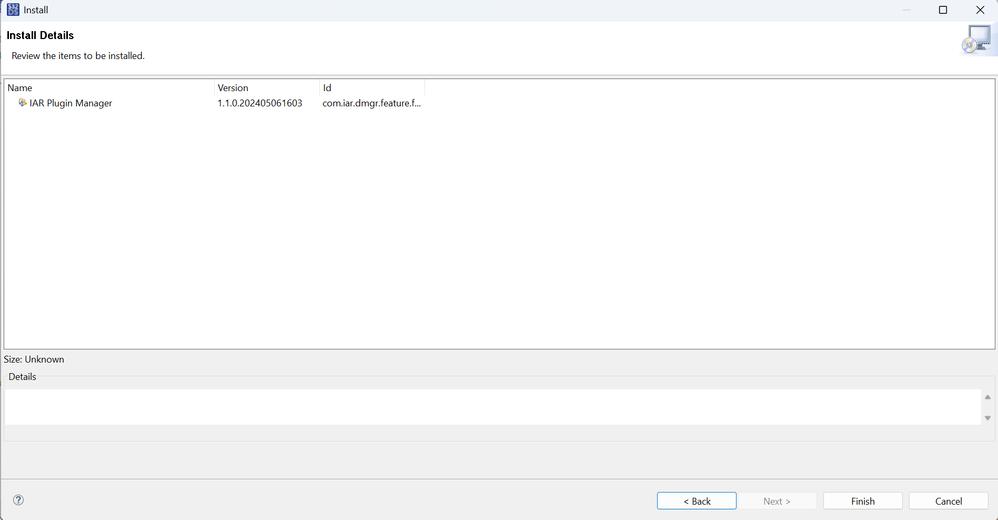
Task: Click the IAR Plugin Manager feature icon
Action: pos(22,102)
